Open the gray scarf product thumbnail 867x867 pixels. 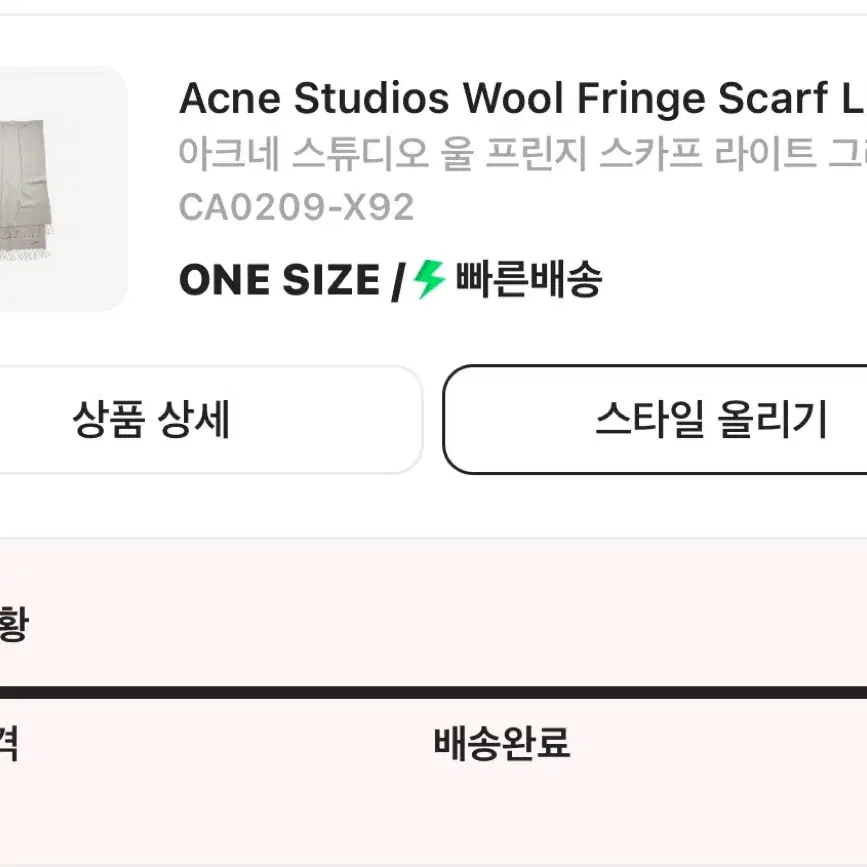tap(26, 190)
